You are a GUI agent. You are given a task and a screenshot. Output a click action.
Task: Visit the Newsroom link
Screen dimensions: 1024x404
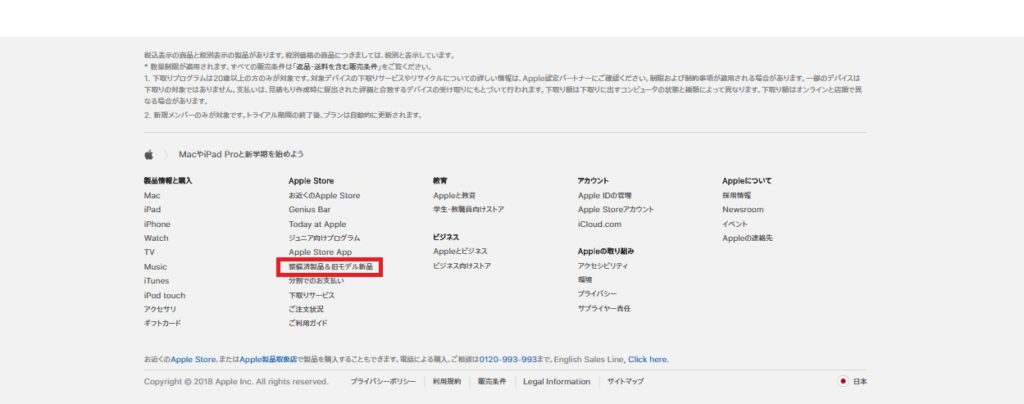pyautogui.click(x=743, y=210)
